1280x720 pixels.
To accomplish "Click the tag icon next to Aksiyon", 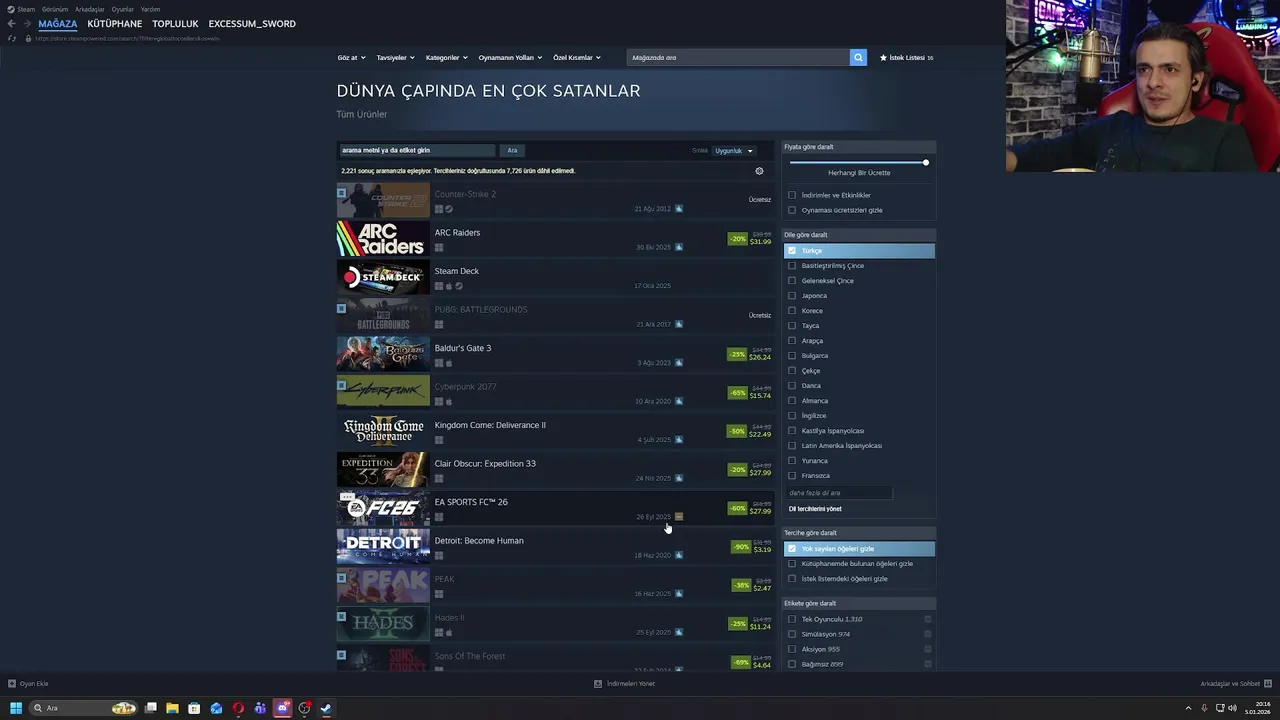I will click(928, 649).
